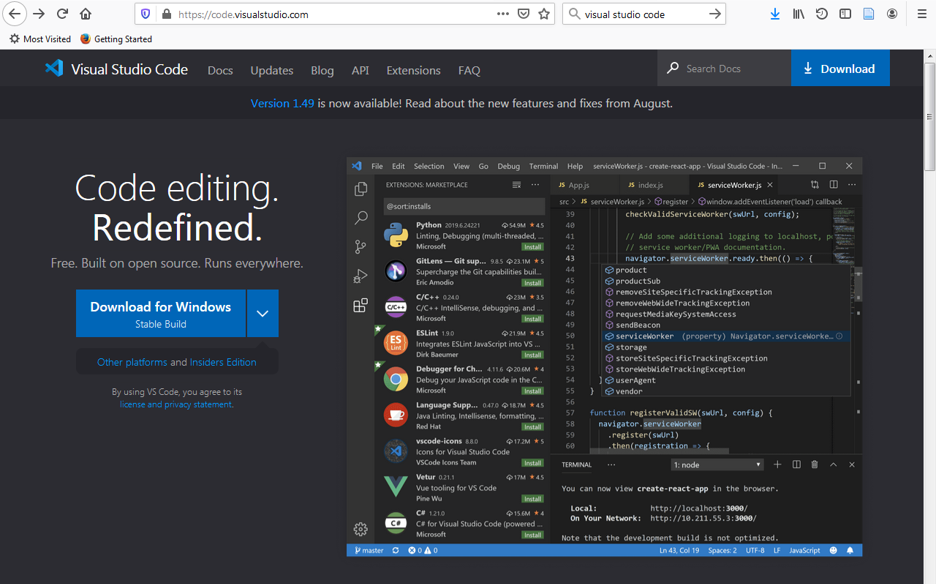Visit the FAQ page
This screenshot has width=936, height=584.
coord(469,70)
